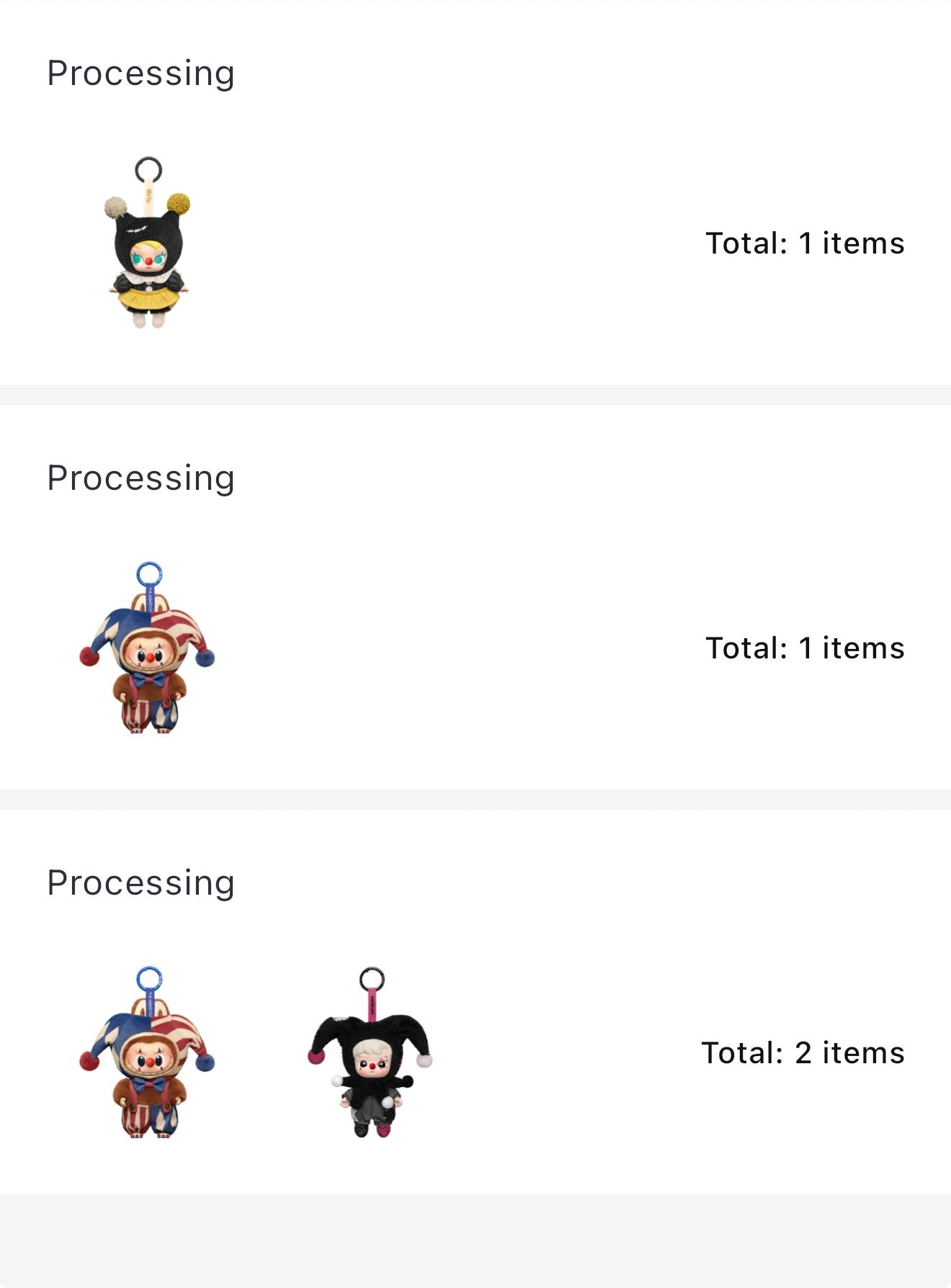
Task: Click the yellow skirt of the cat-hat doll
Action: [x=148, y=295]
